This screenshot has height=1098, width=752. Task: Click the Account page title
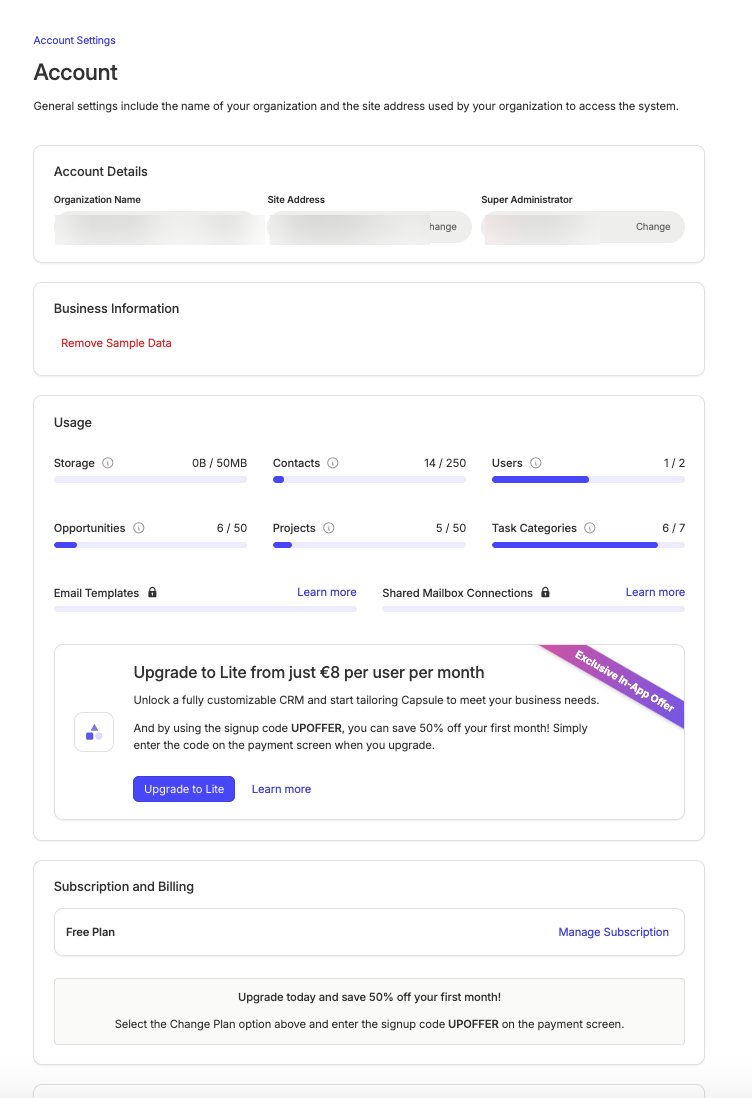[76, 72]
